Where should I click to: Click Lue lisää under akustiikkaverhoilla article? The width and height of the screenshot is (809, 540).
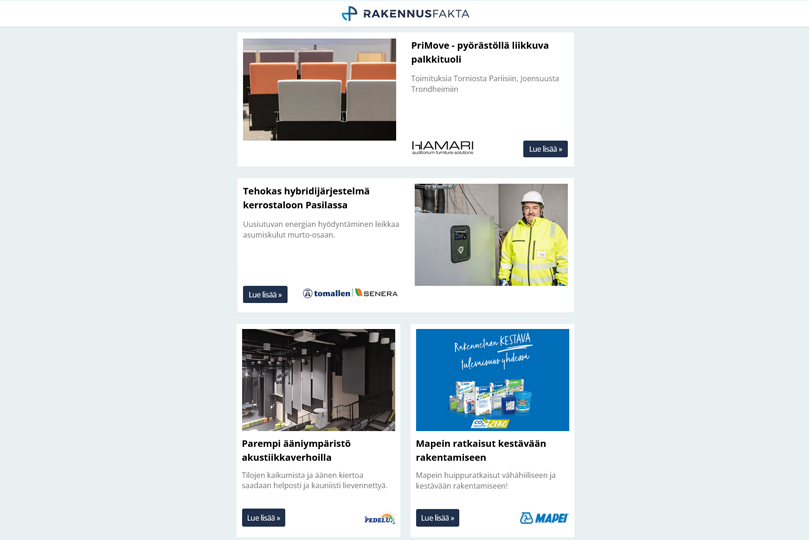[264, 518]
